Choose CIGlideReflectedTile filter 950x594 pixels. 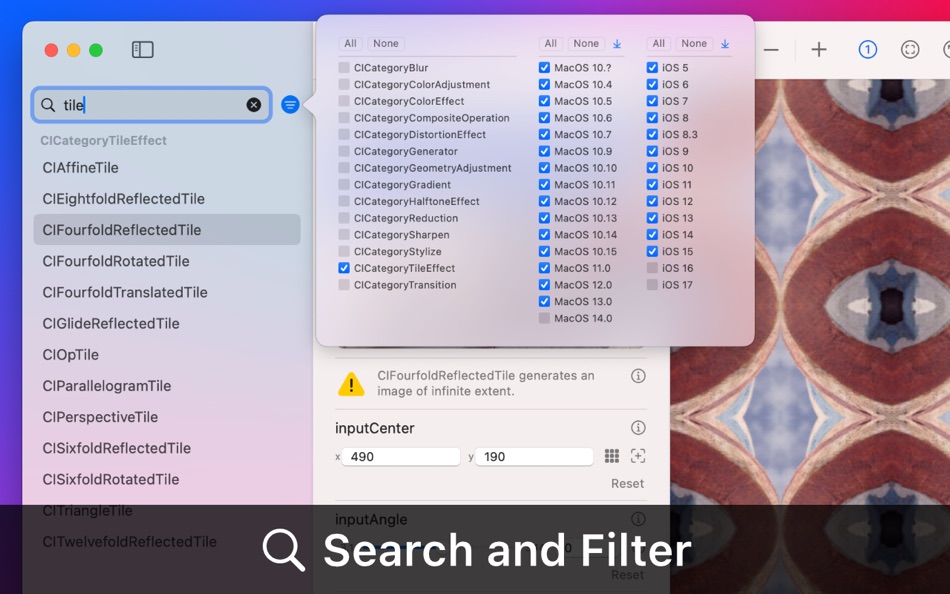pos(167,324)
